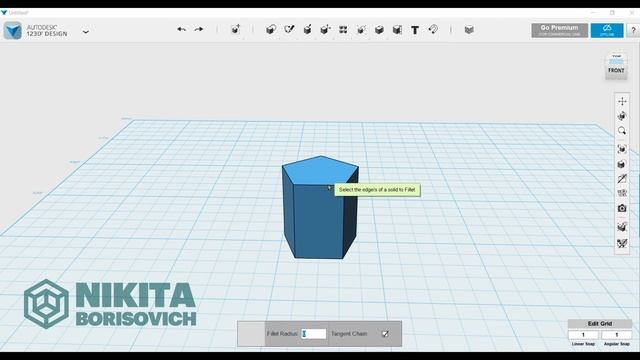The image size is (640, 360).
Task: Select the Zoom magnifier tool
Action: pos(622,131)
